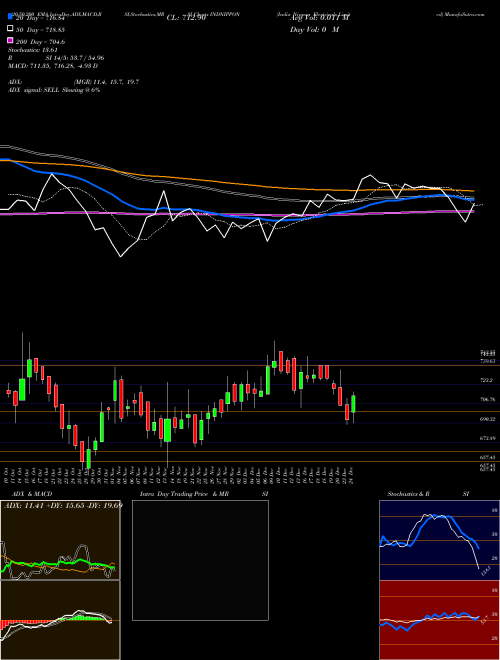Image resolution: width=500 pixels, height=660 pixels.
Task: Click the 723.2 price axis label
Action: pos(487,380)
